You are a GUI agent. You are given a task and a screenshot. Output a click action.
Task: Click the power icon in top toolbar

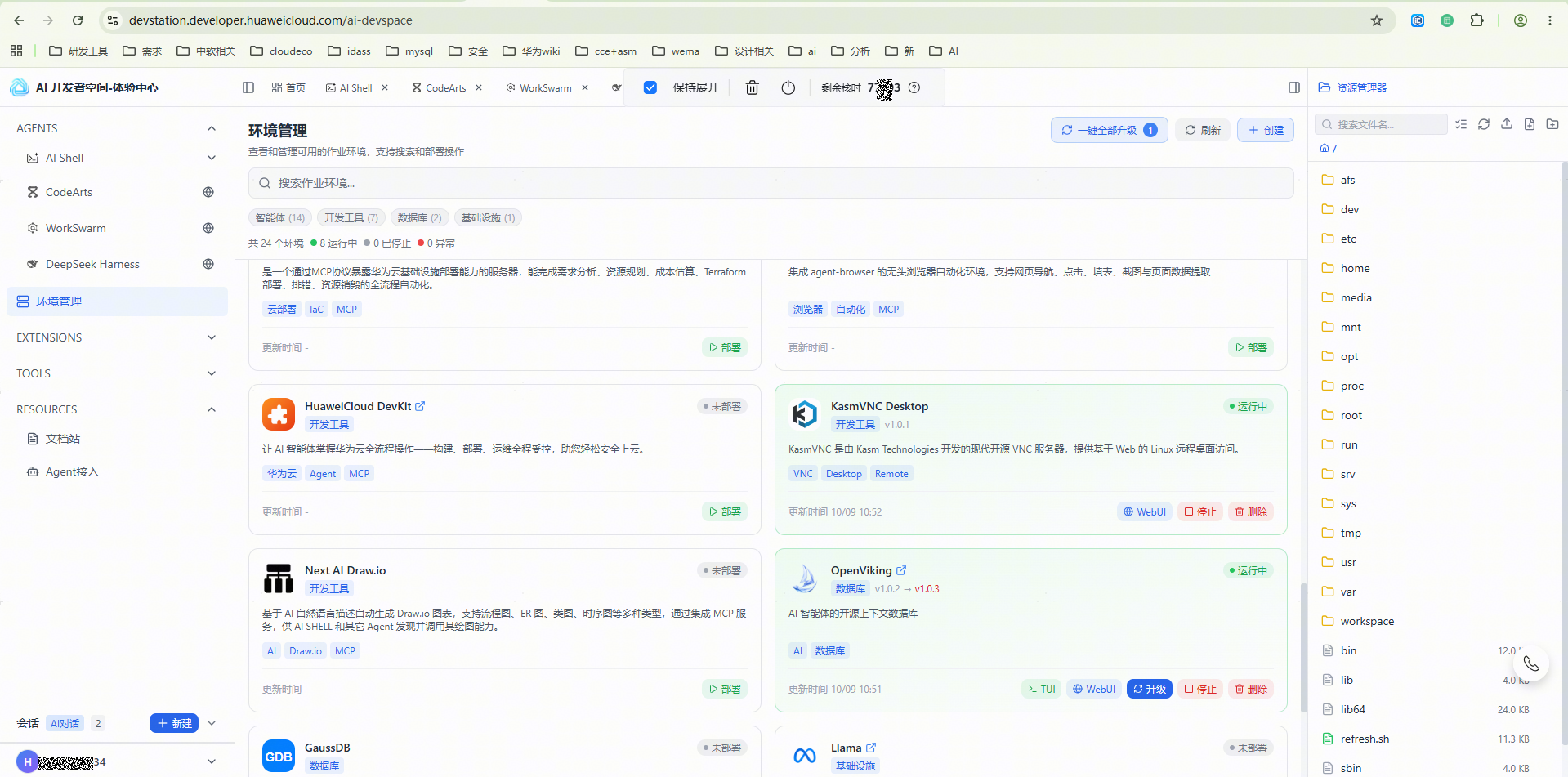(788, 87)
